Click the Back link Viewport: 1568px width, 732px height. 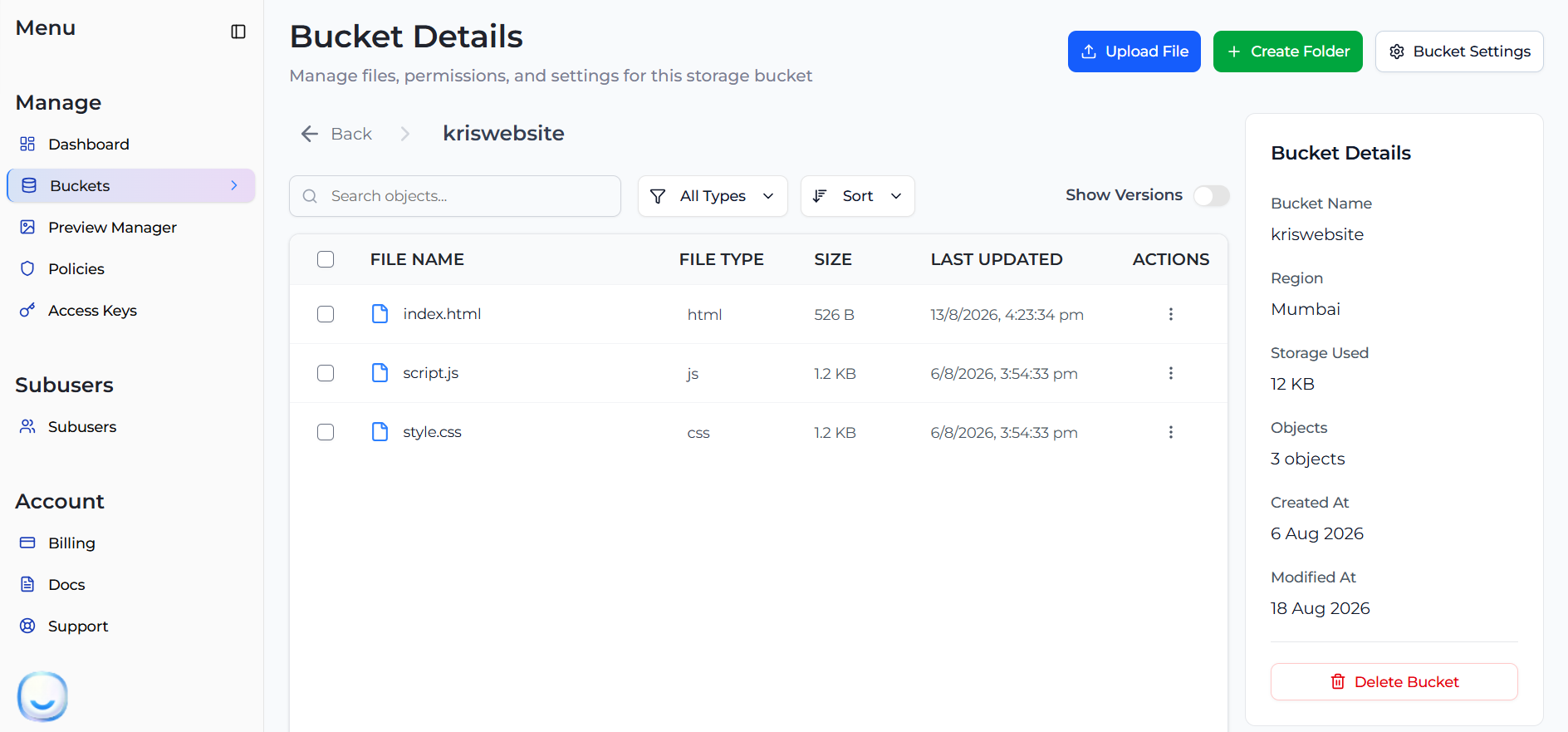pyautogui.click(x=351, y=134)
